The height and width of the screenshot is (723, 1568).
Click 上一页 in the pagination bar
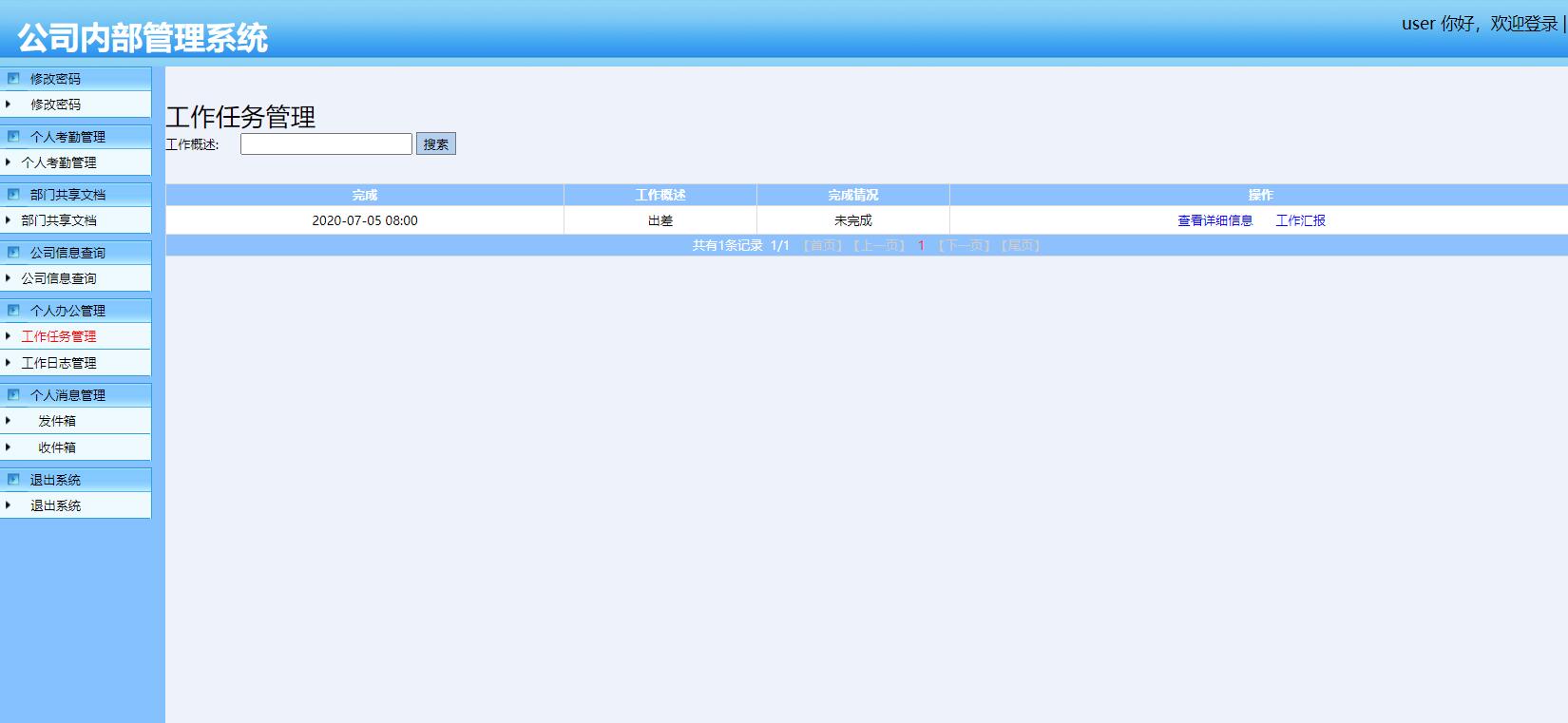[x=880, y=245]
